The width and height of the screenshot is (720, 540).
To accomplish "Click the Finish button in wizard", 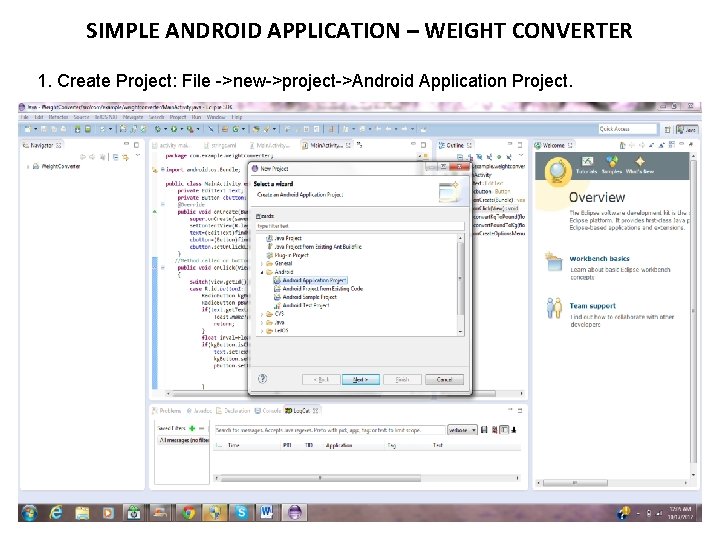I will (402, 380).
